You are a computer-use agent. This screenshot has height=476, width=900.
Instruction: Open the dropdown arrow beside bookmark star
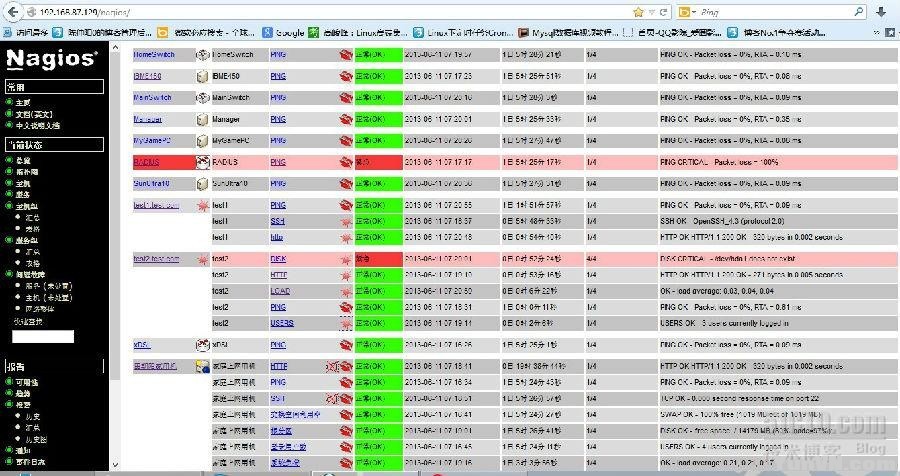point(651,12)
